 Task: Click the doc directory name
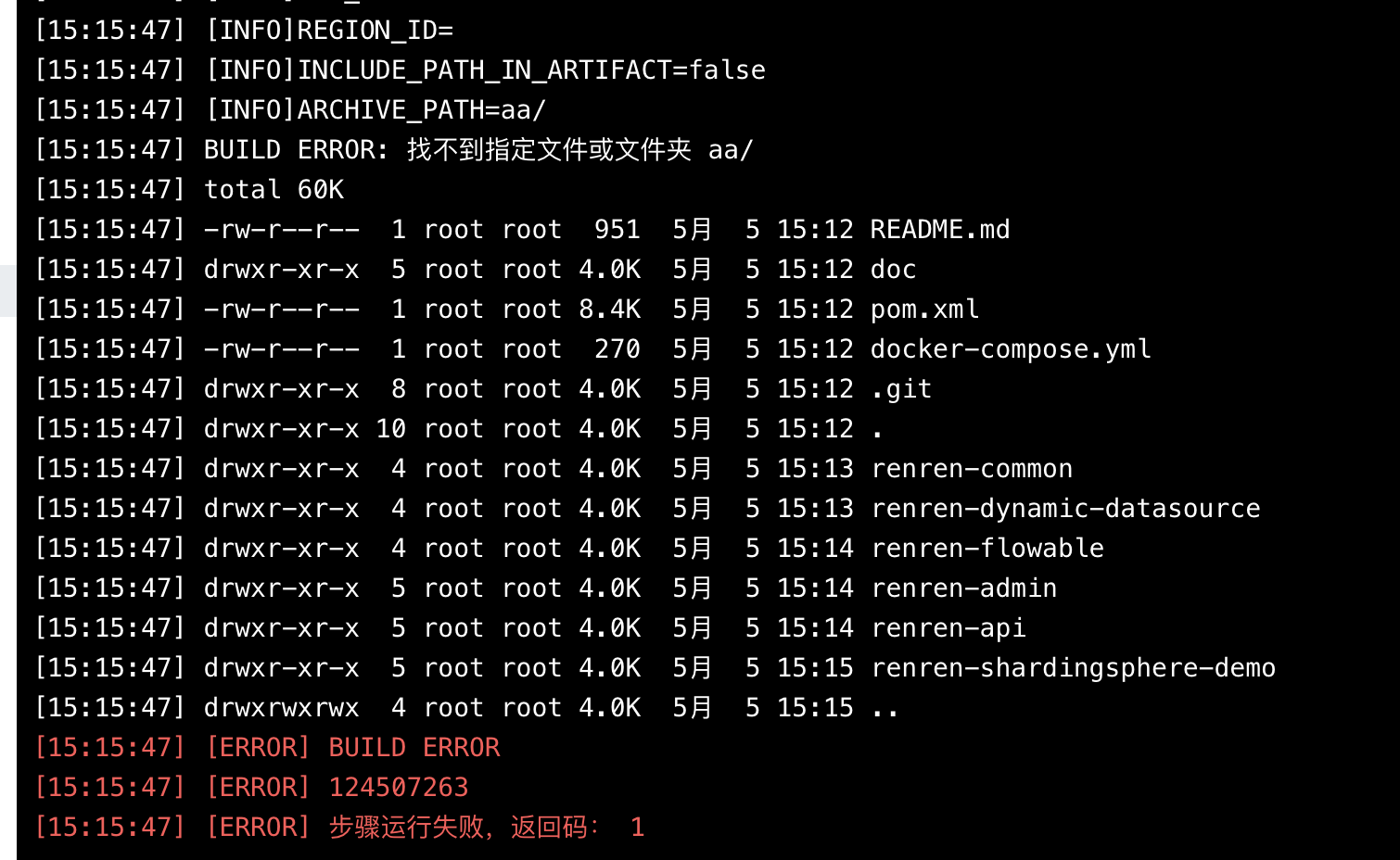pyautogui.click(x=894, y=269)
